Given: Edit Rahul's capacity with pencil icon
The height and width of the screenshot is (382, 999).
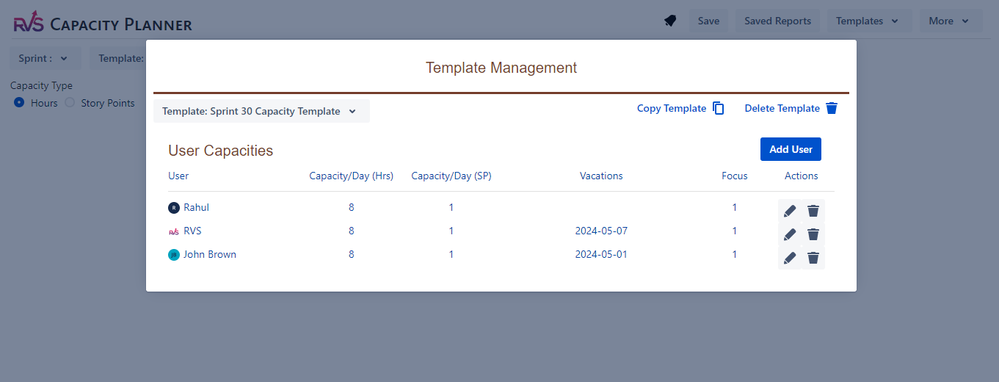Looking at the screenshot, I should coord(790,211).
